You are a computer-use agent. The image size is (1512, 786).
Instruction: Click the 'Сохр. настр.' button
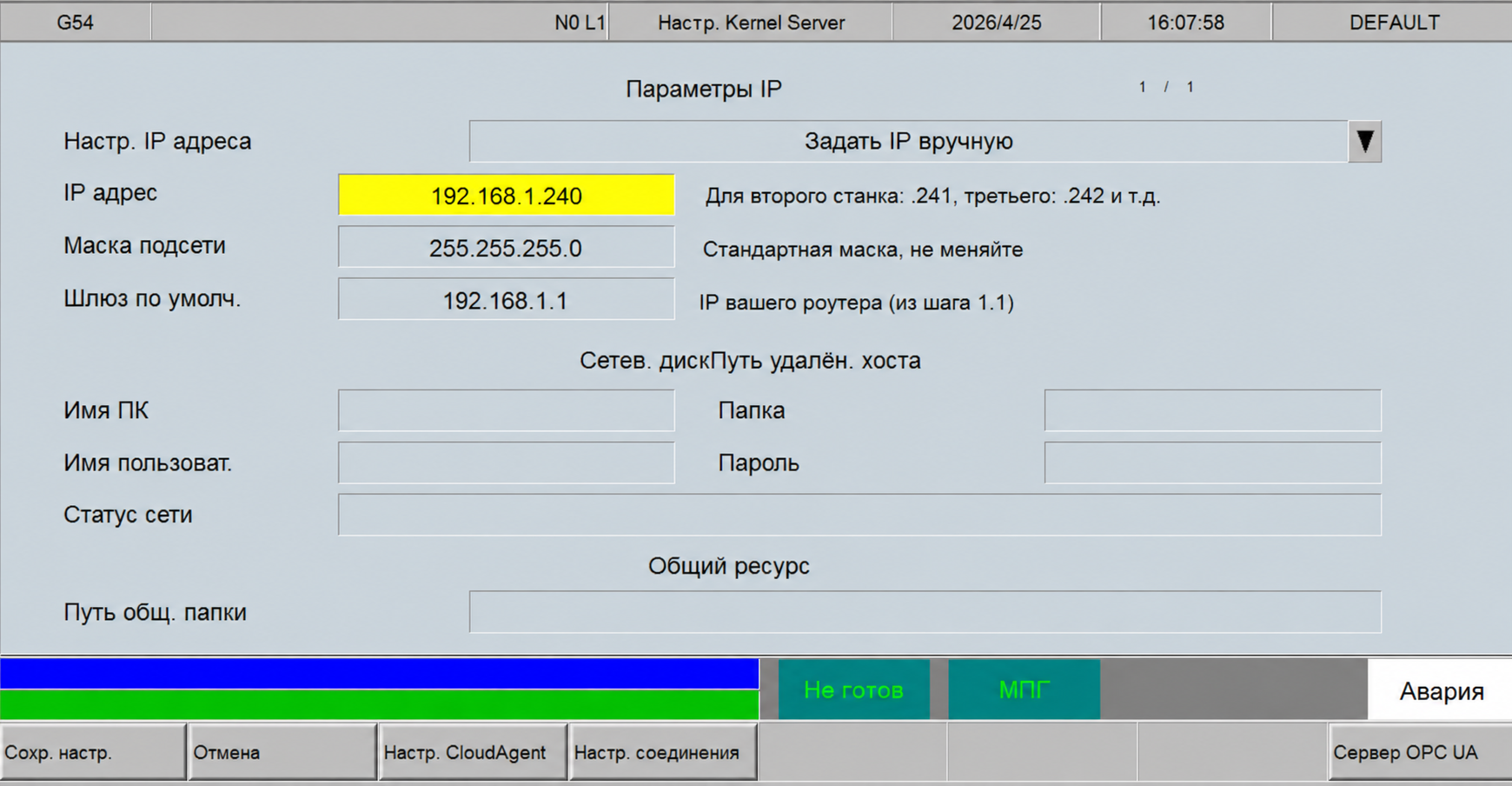(x=91, y=751)
